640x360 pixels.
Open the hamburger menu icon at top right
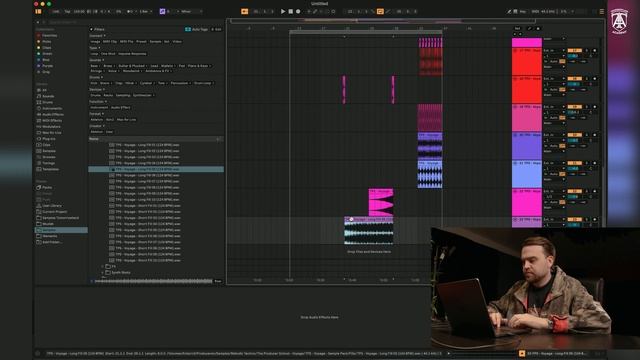coord(602,11)
